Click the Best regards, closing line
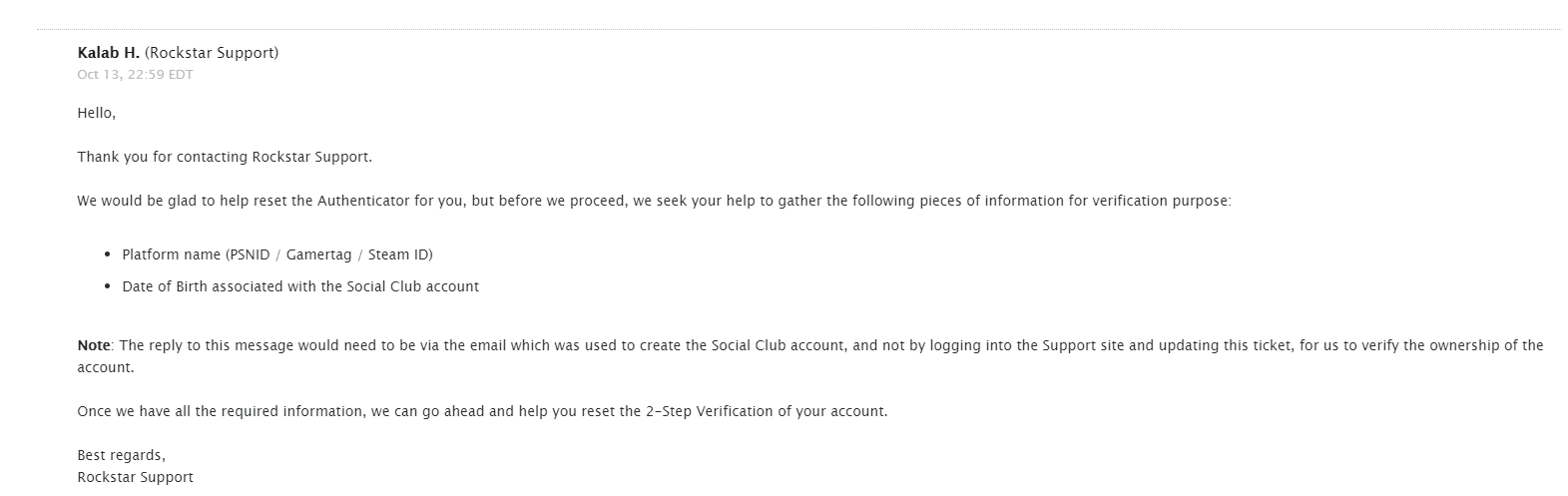 [x=121, y=455]
